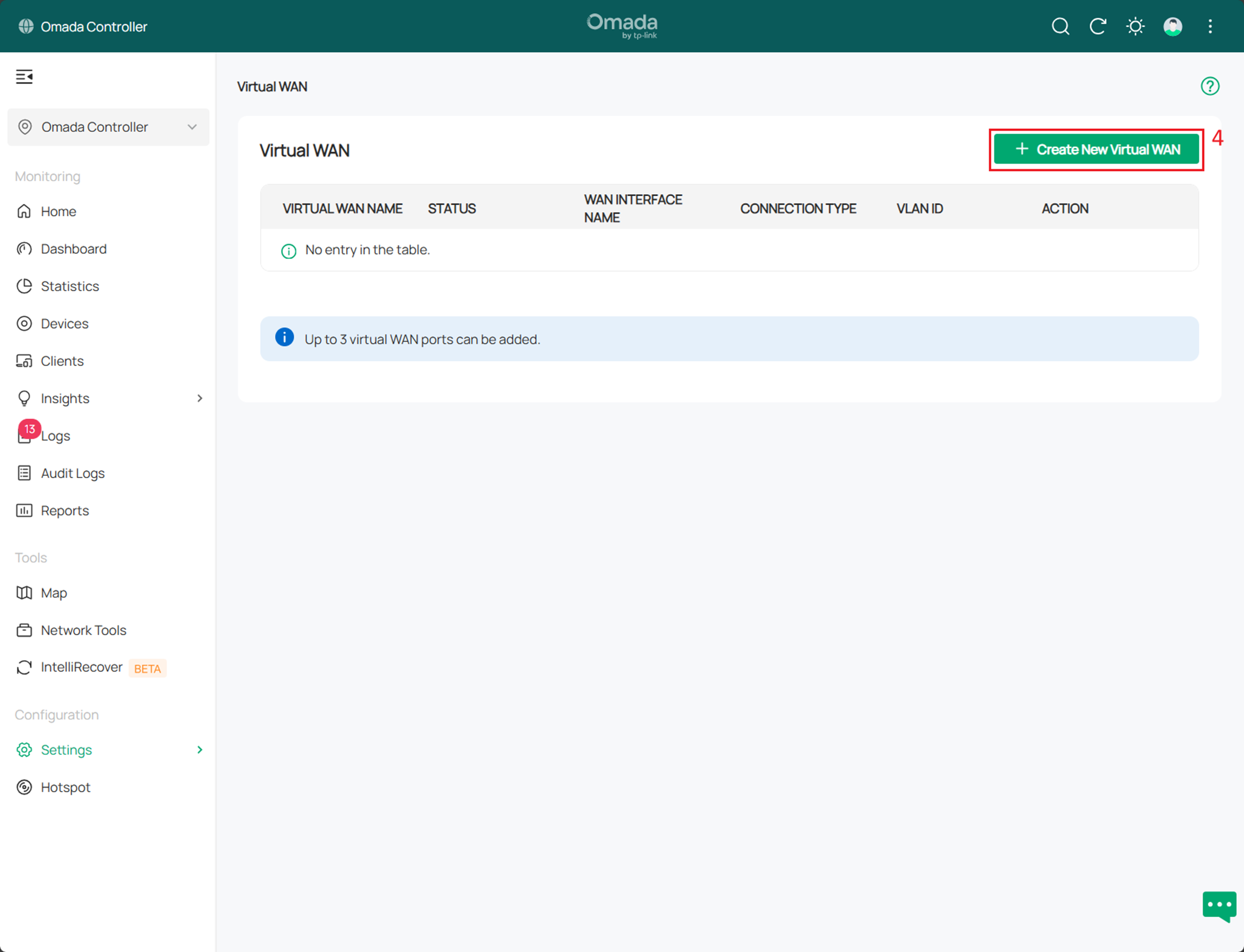Click Create New Virtual WAN button
Viewport: 1244px width, 952px height.
pos(1096,149)
